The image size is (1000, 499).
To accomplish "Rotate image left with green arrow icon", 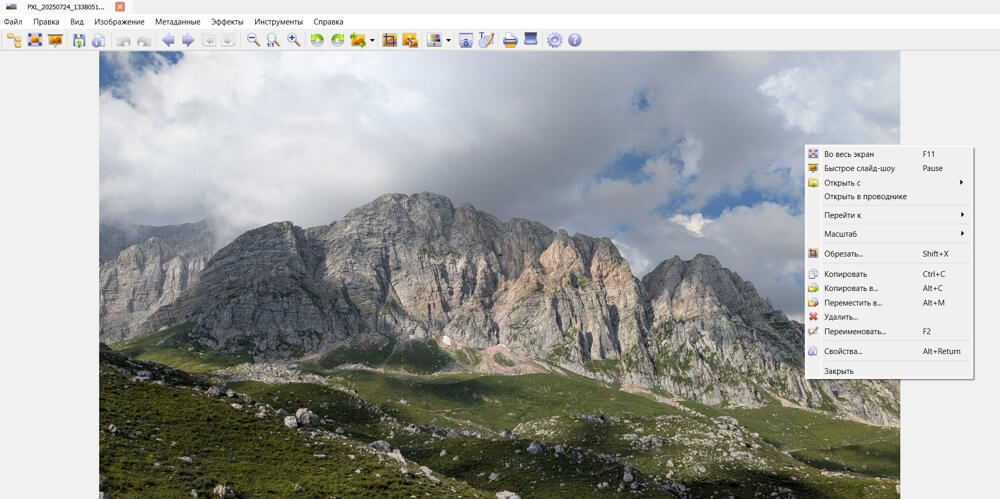I will pos(317,40).
